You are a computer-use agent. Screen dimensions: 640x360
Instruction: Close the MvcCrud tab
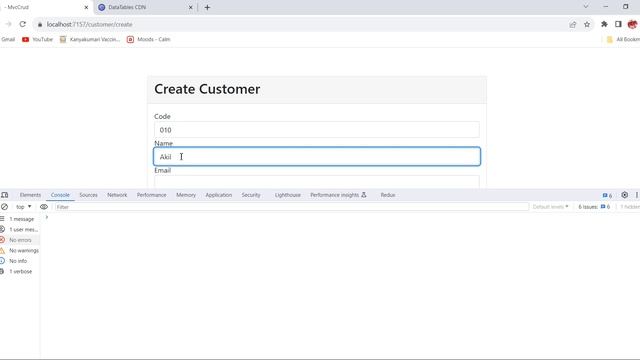click(86, 7)
